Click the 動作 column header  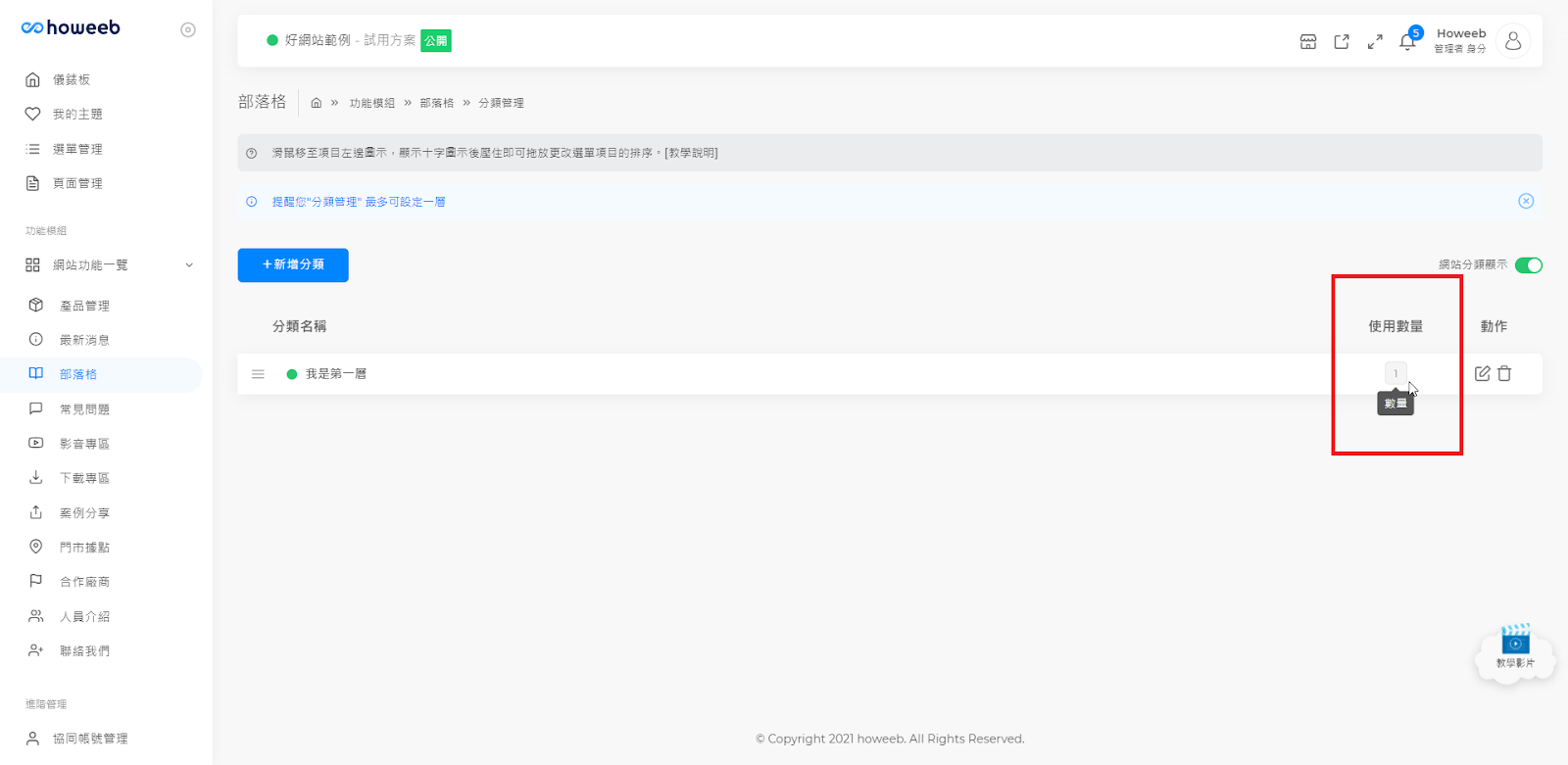click(x=1494, y=326)
